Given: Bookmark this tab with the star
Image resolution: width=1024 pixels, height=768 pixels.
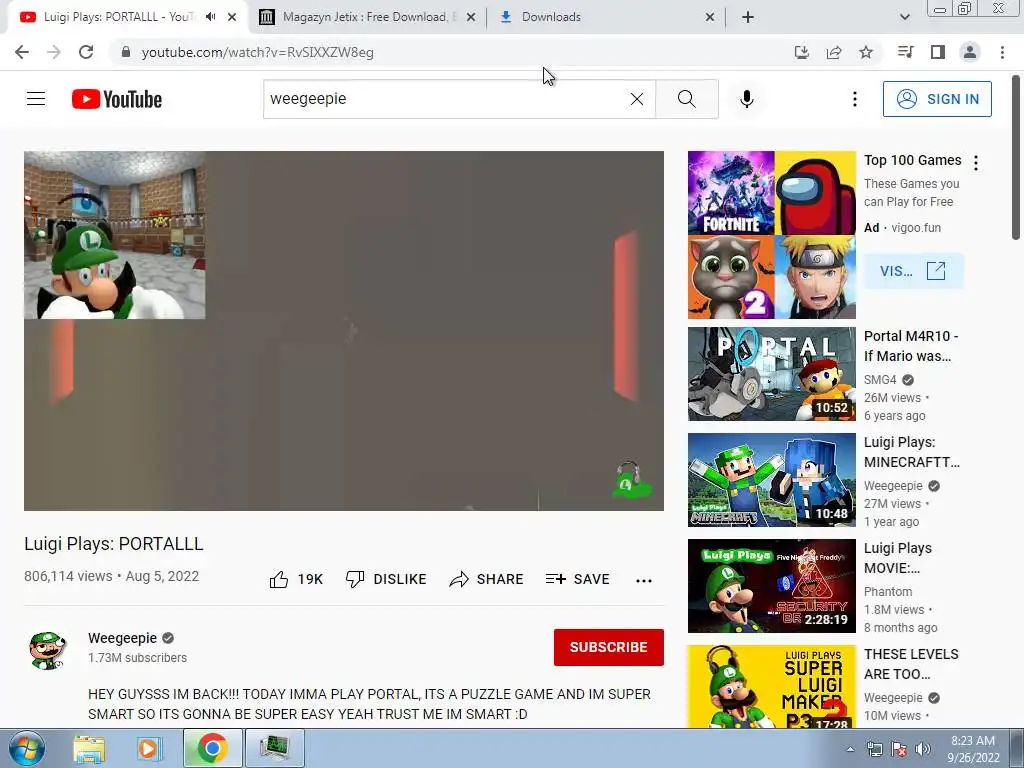Looking at the screenshot, I should point(866,52).
